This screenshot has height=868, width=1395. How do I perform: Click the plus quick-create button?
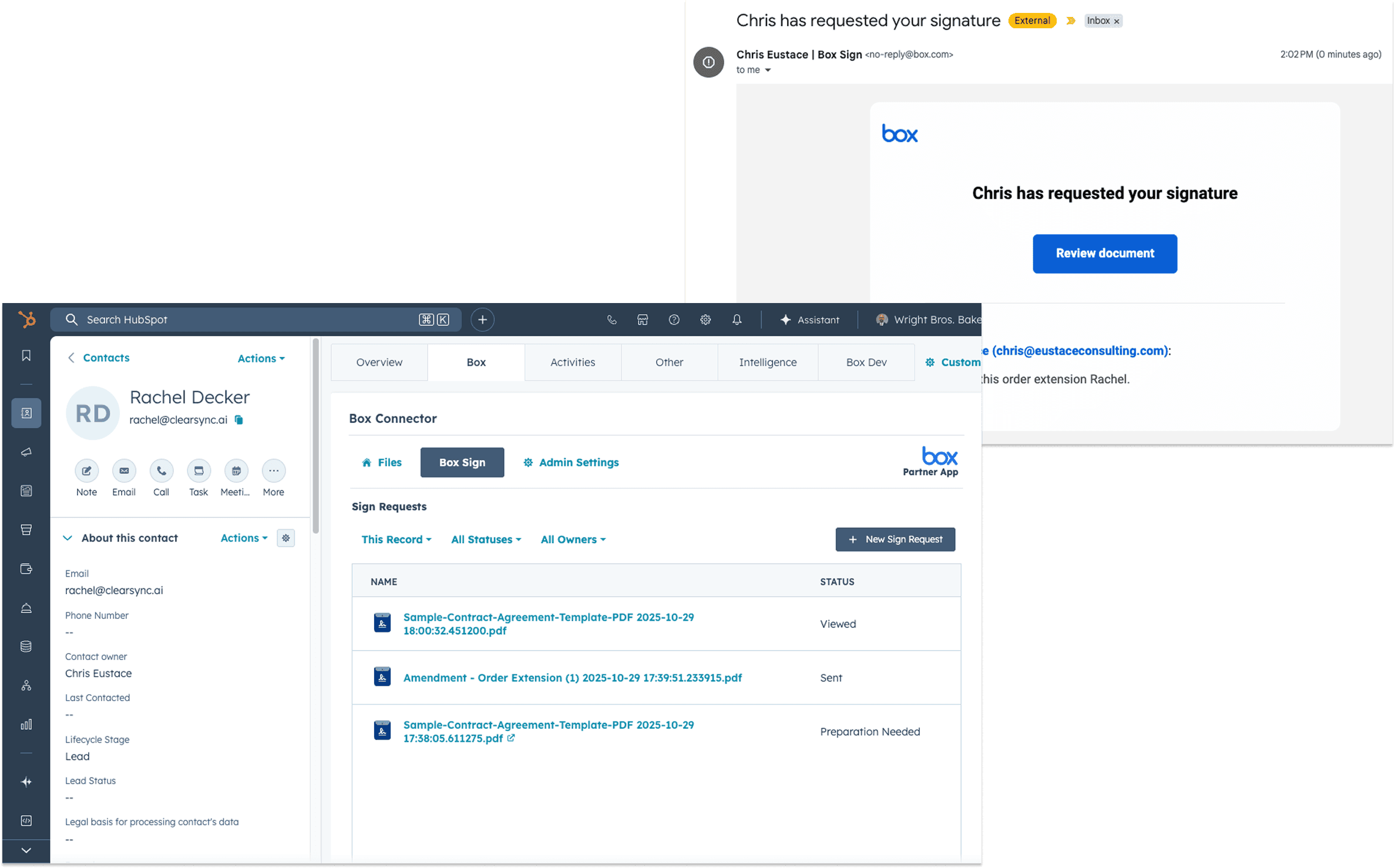[482, 319]
